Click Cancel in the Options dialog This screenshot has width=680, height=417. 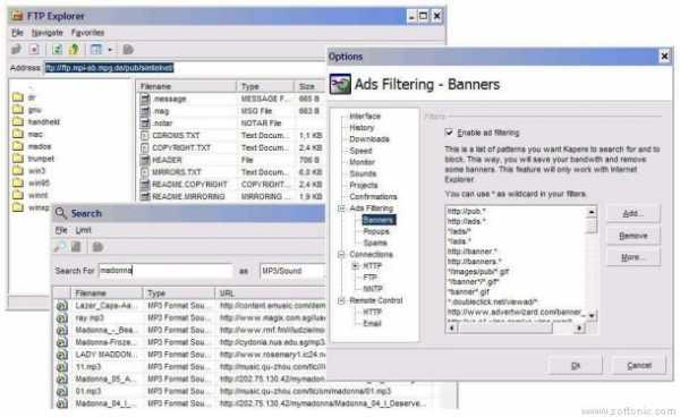tap(639, 366)
